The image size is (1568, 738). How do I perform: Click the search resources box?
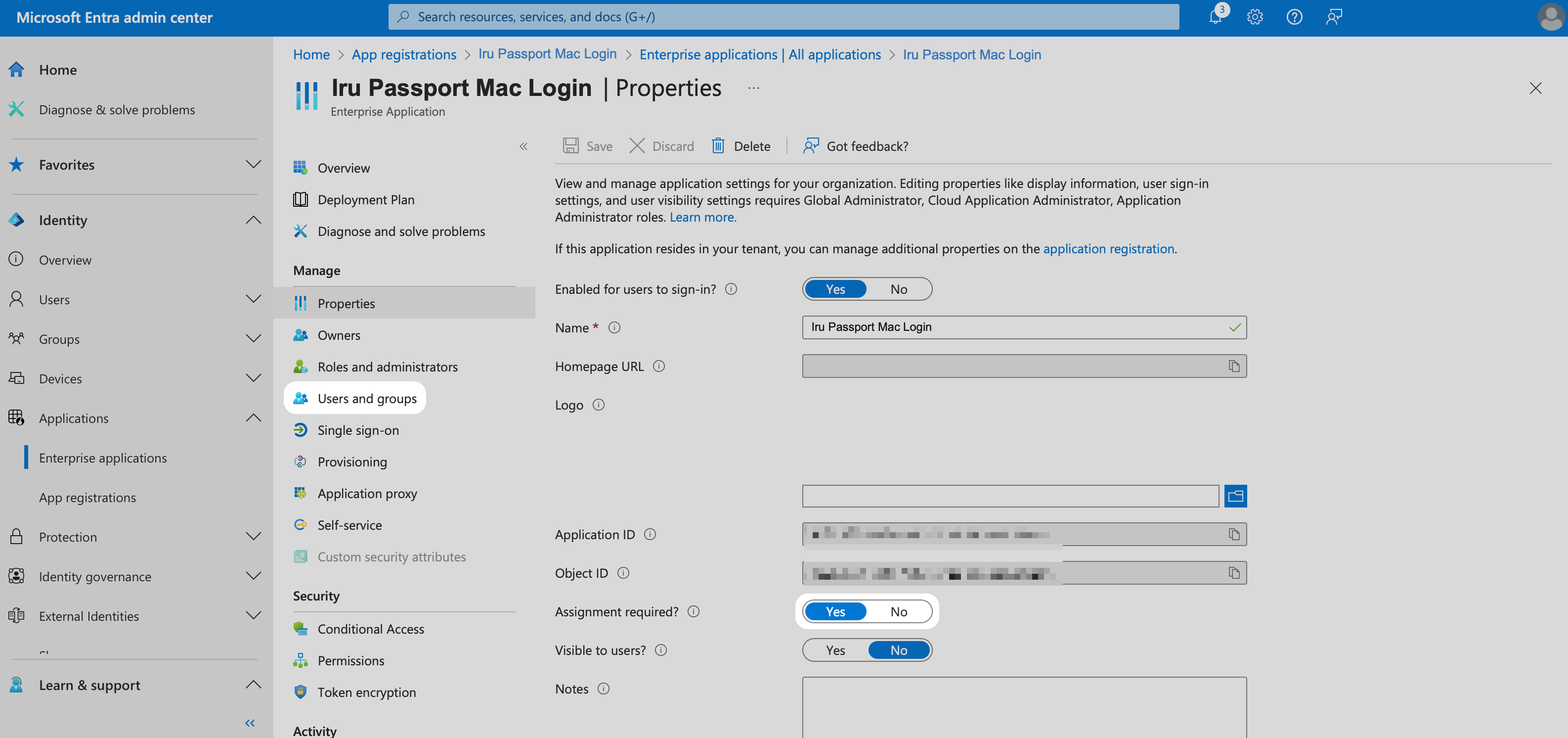coord(784,17)
